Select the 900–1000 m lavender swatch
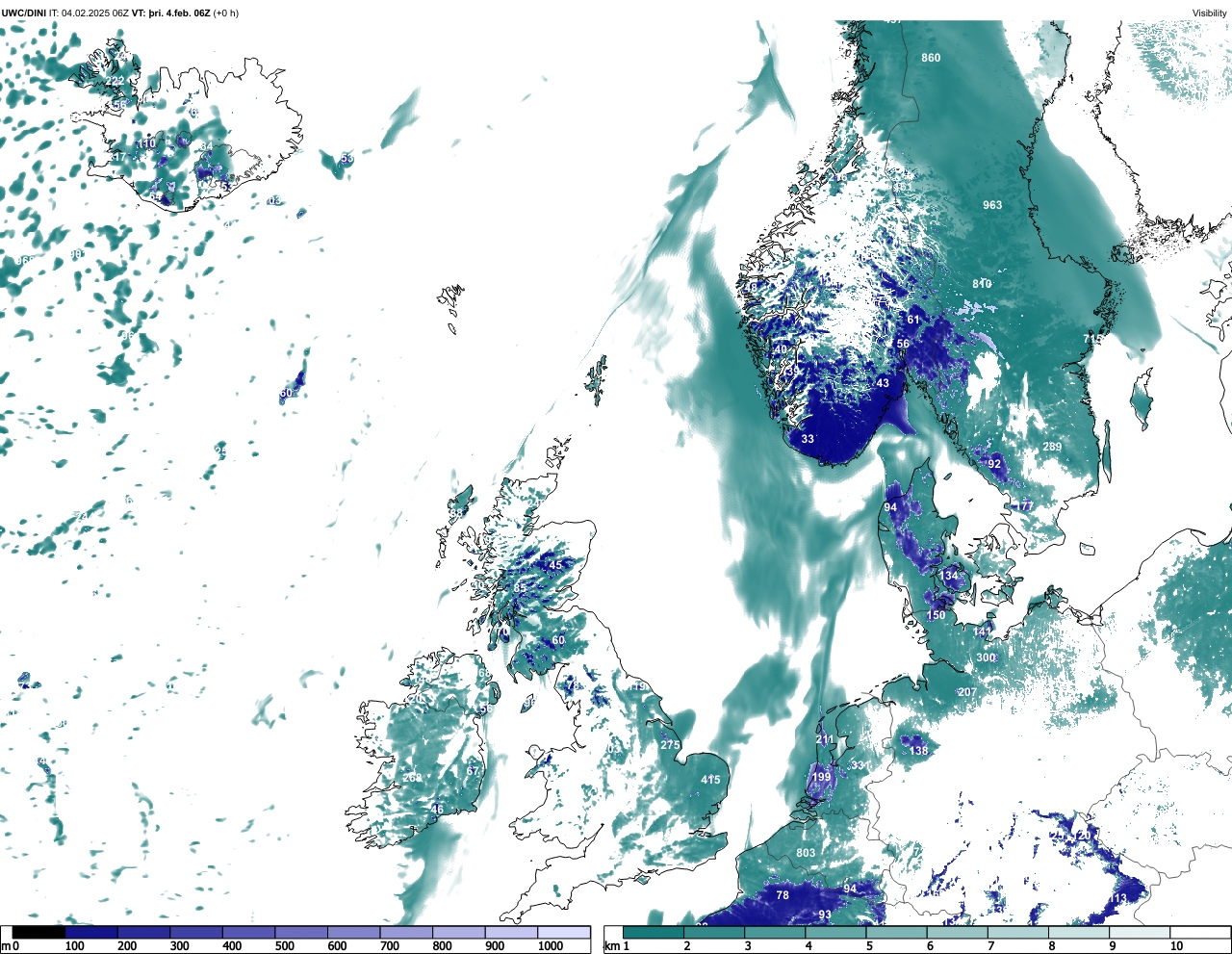Image resolution: width=1232 pixels, height=954 pixels. [511, 932]
